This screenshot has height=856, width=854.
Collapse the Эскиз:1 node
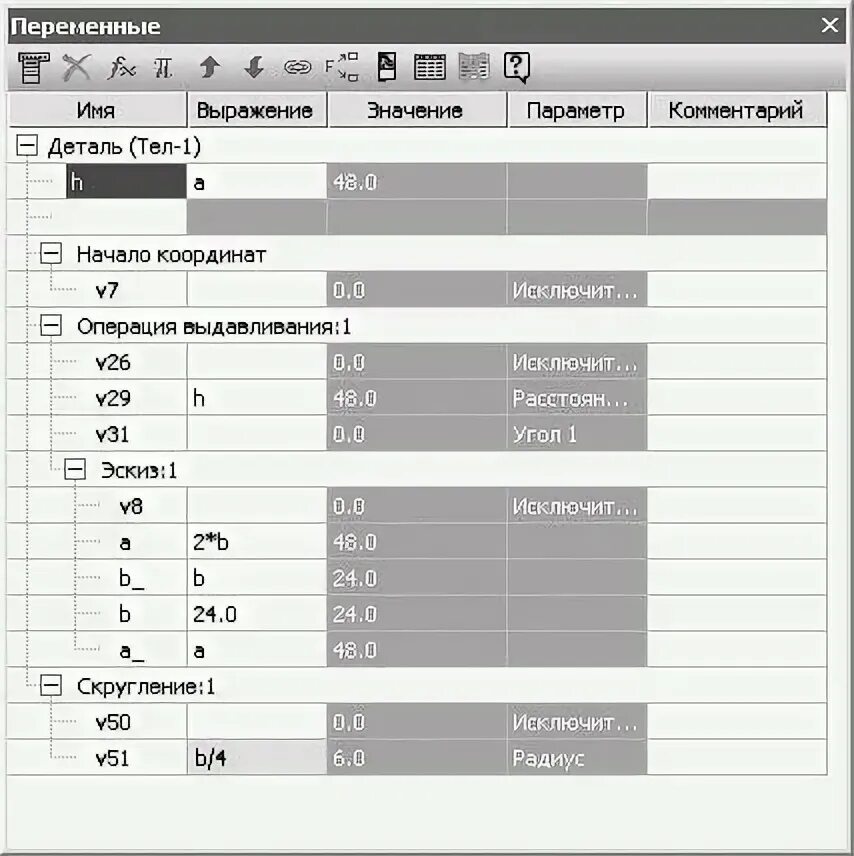(75, 469)
